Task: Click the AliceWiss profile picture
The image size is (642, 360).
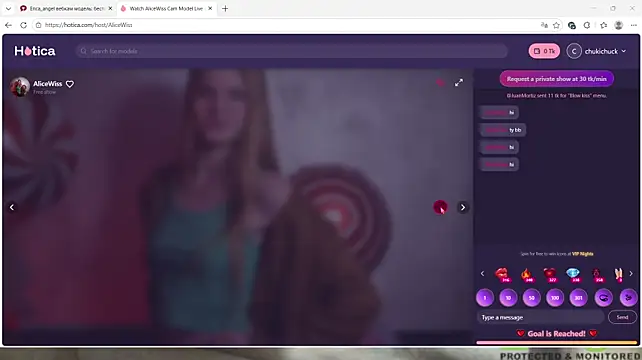Action: click(x=20, y=86)
